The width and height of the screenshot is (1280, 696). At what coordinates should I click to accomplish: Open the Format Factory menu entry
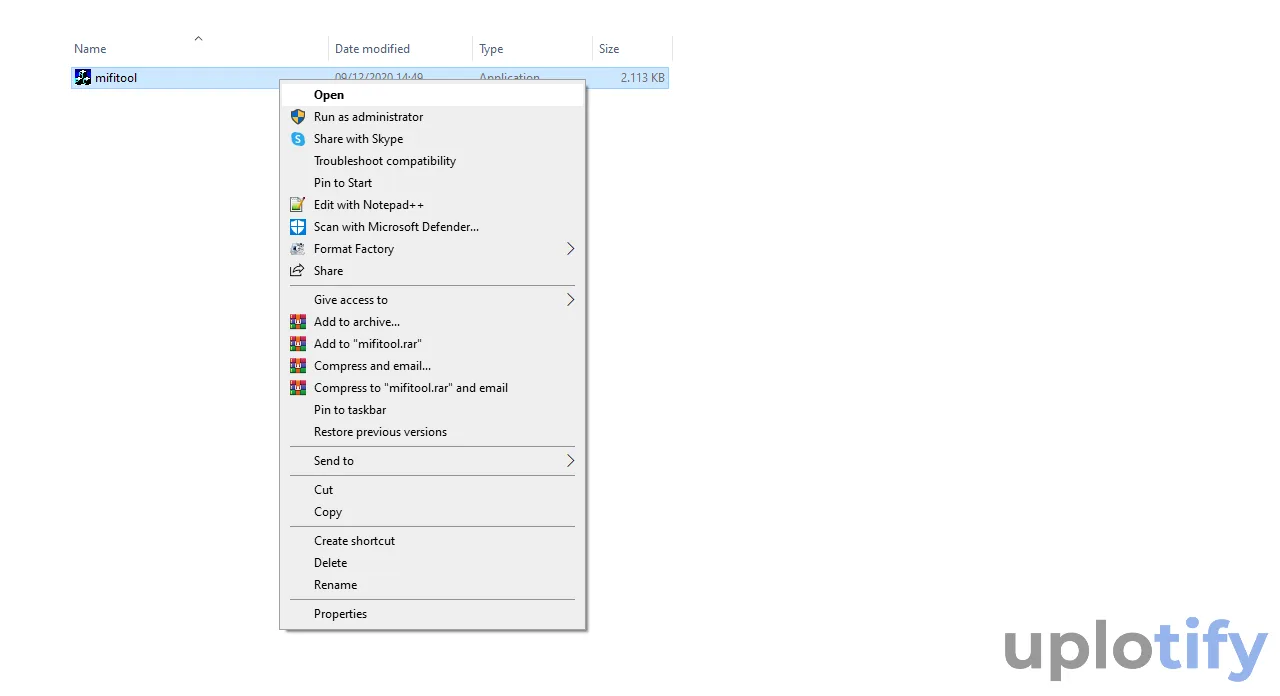tap(432, 249)
